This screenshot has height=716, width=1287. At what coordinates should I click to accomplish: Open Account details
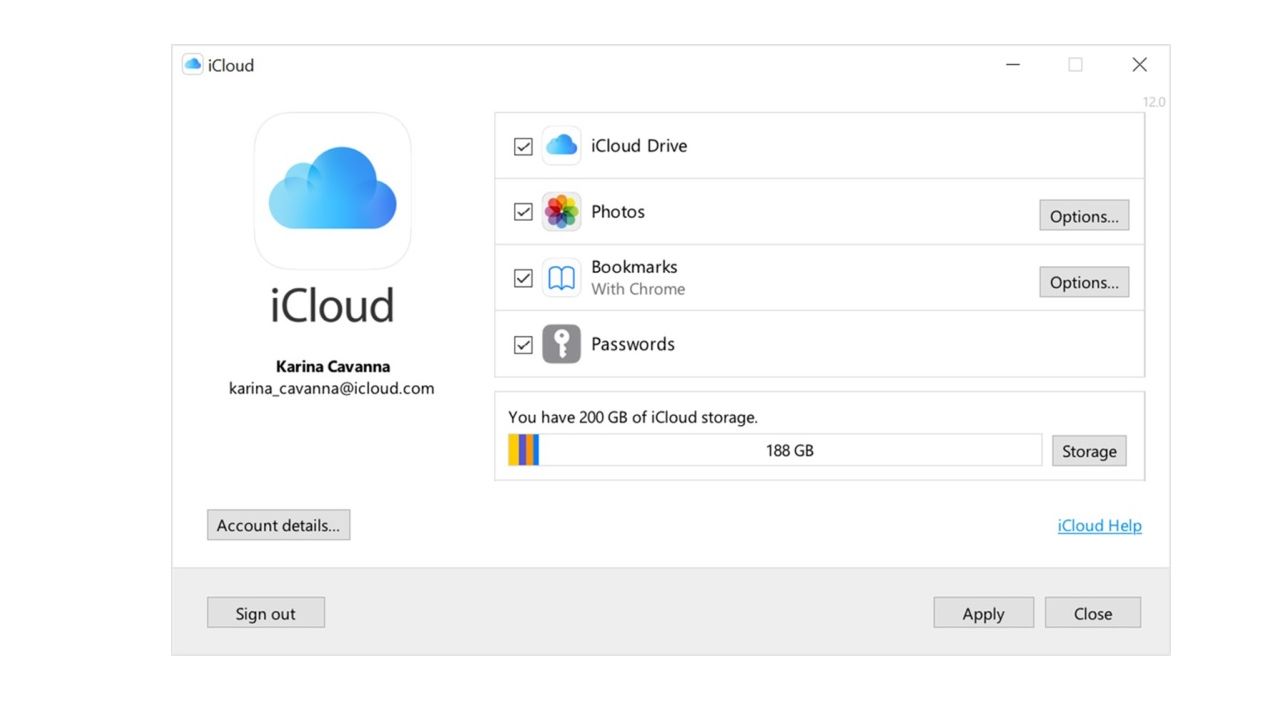(278, 524)
